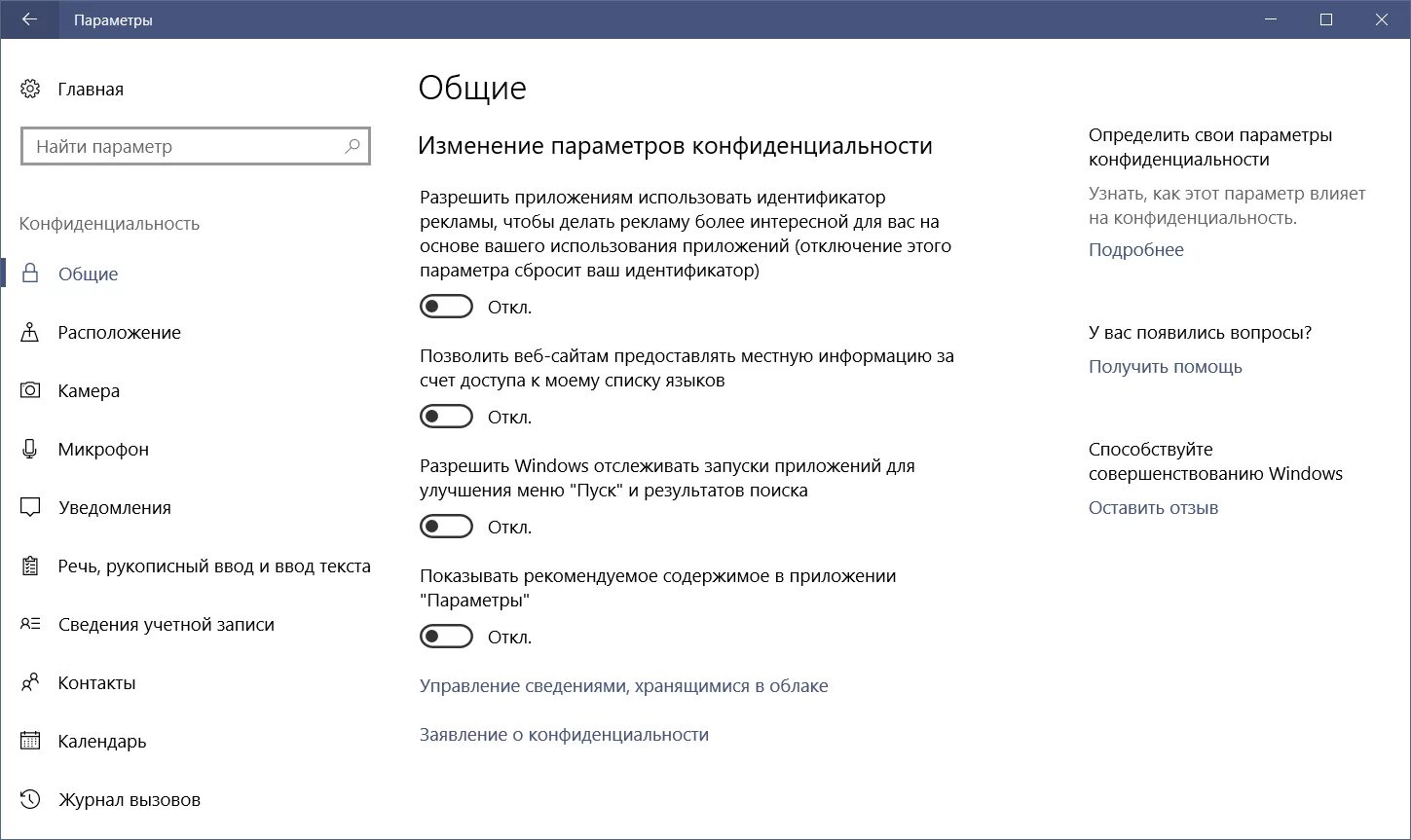Open Заявление о конфиденциальности link
The width and height of the screenshot is (1411, 840).
pos(564,735)
